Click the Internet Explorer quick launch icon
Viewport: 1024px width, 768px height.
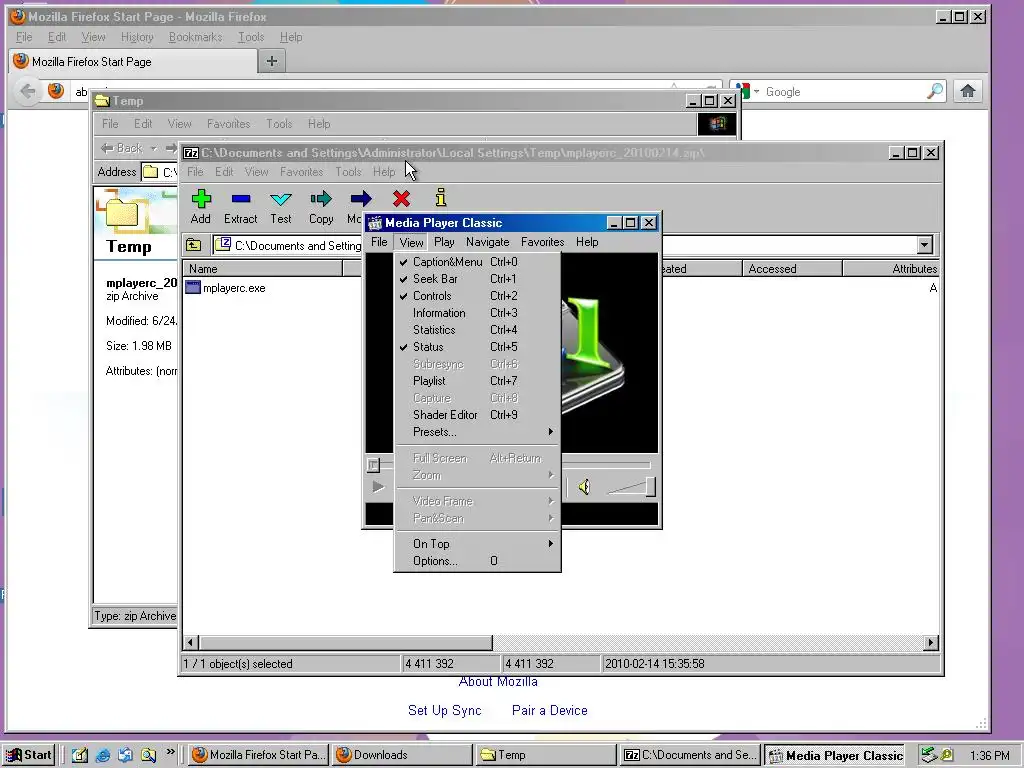click(103, 756)
